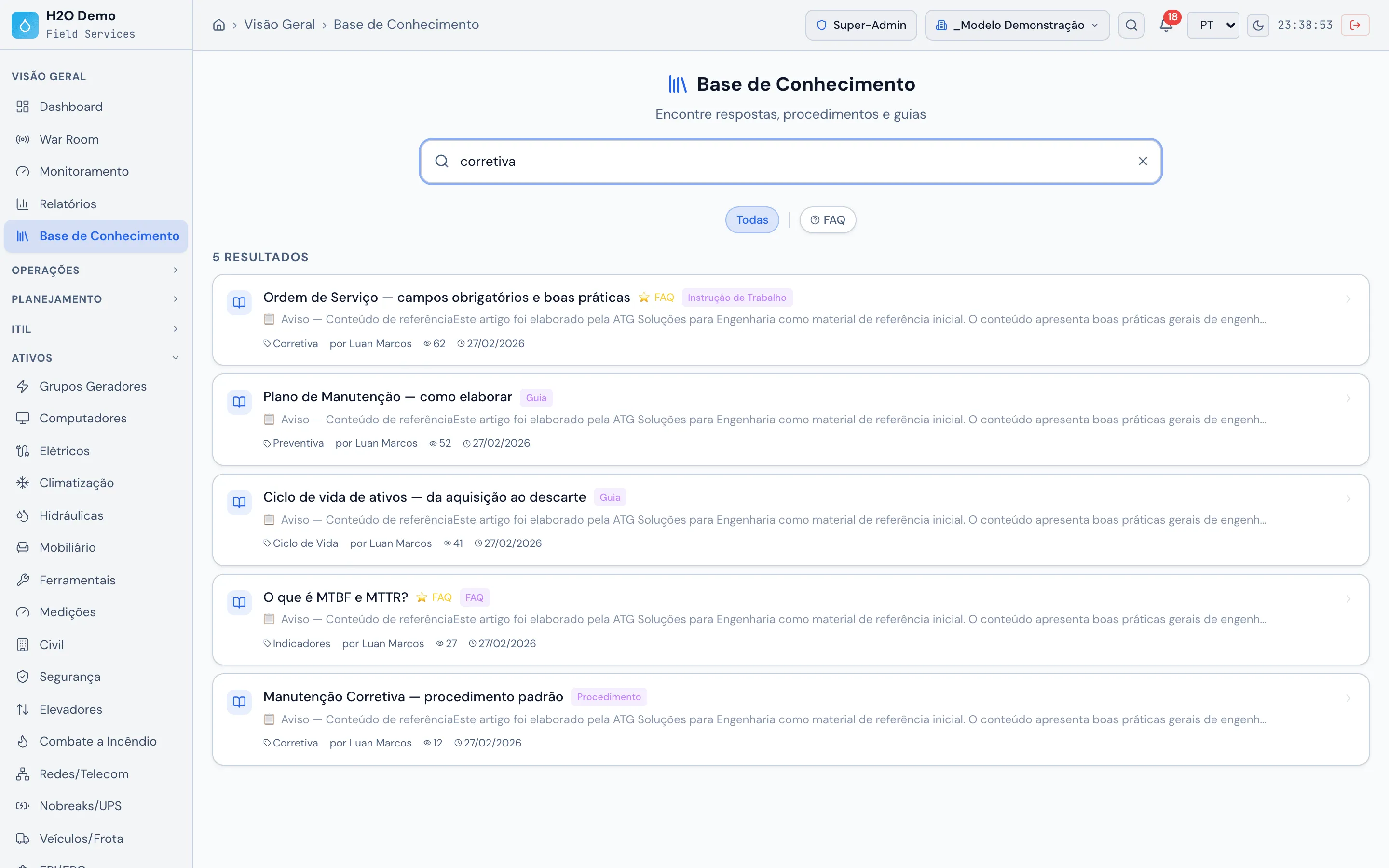Click the Redes/Telecom network icon

point(22,774)
